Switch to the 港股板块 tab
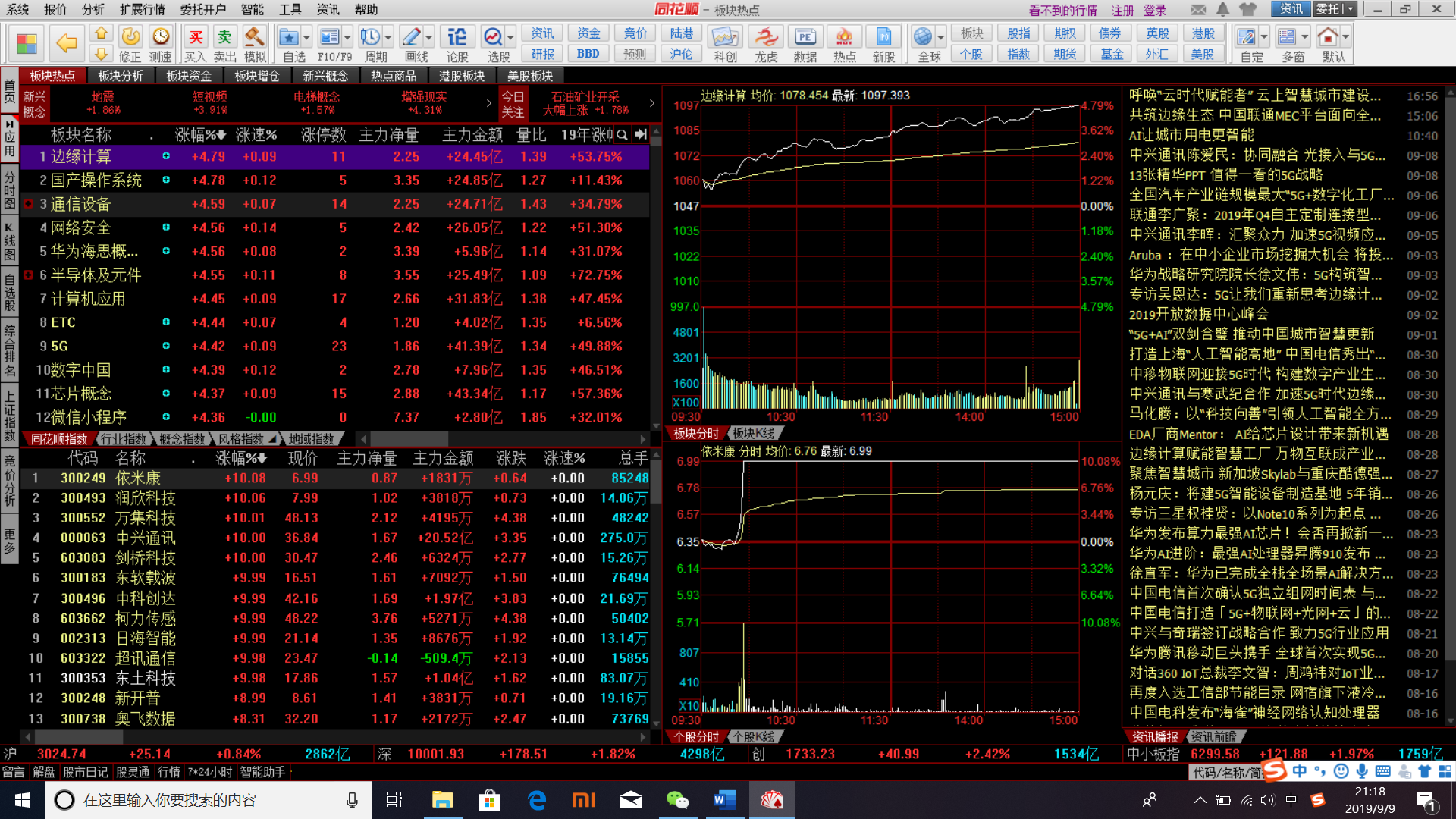The width and height of the screenshot is (1456, 819). [462, 76]
